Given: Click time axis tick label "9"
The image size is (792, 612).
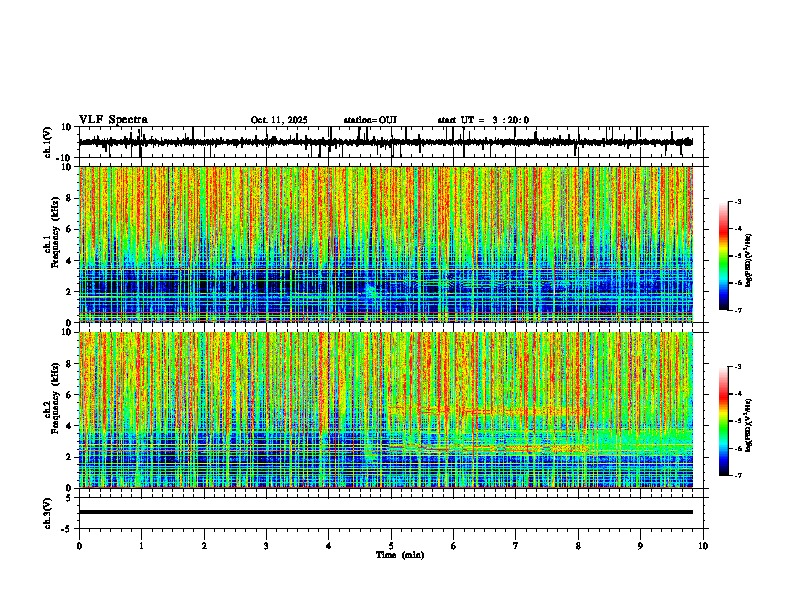Looking at the screenshot, I should tap(640, 546).
